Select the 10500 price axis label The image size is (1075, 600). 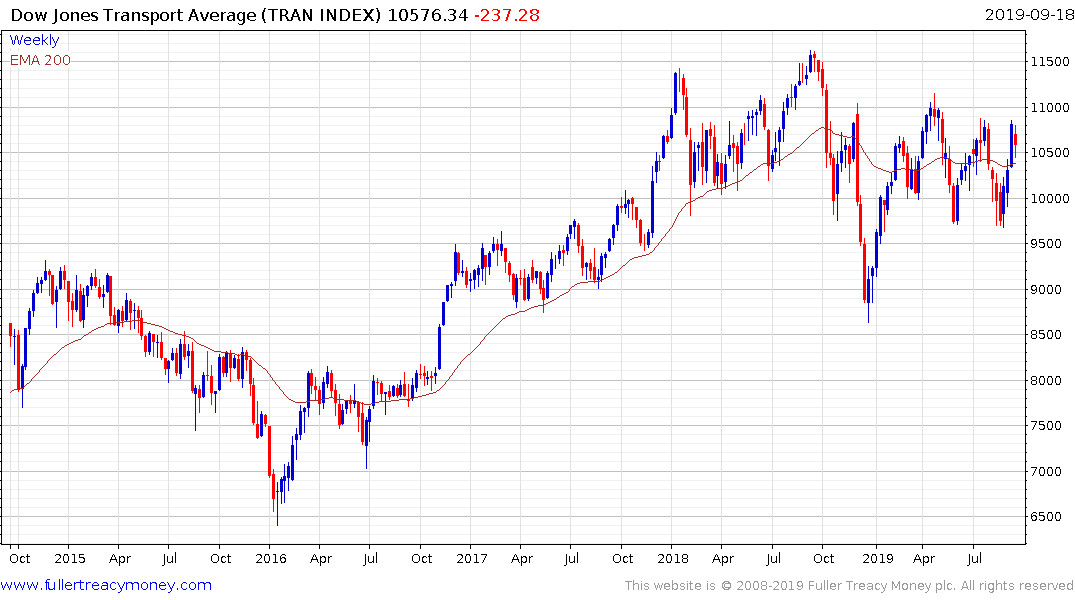1050,153
